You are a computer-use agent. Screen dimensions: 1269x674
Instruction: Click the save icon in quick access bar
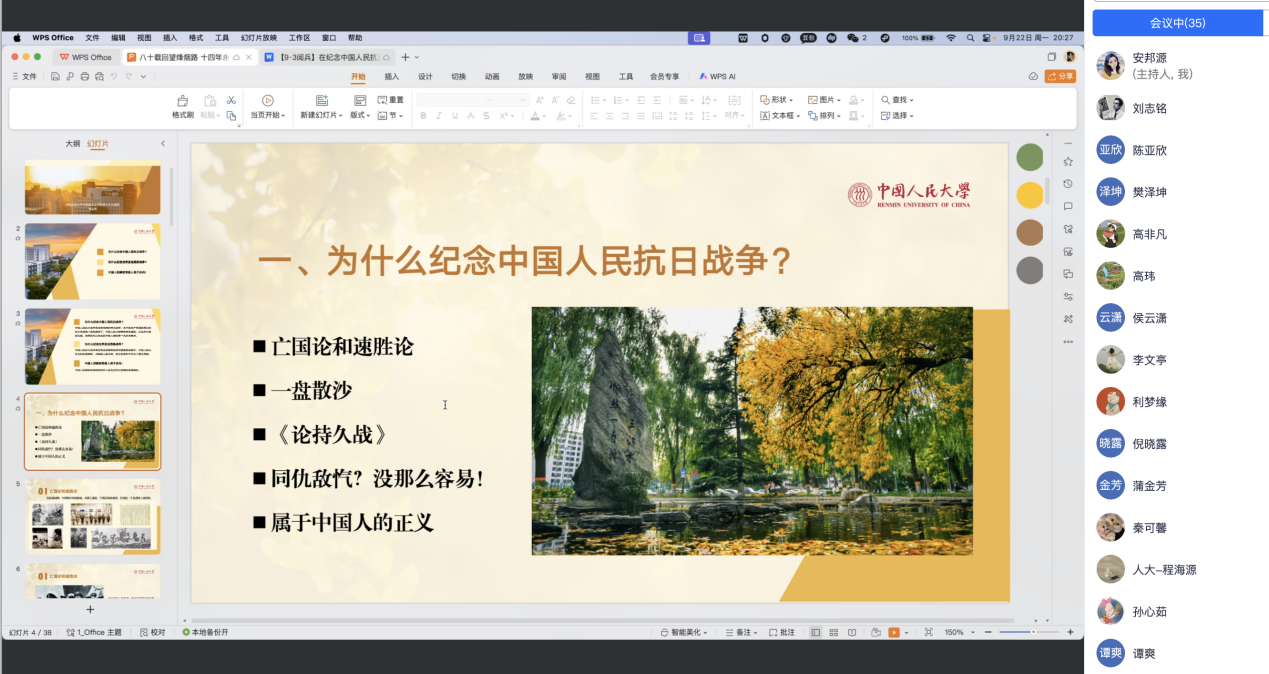55,76
